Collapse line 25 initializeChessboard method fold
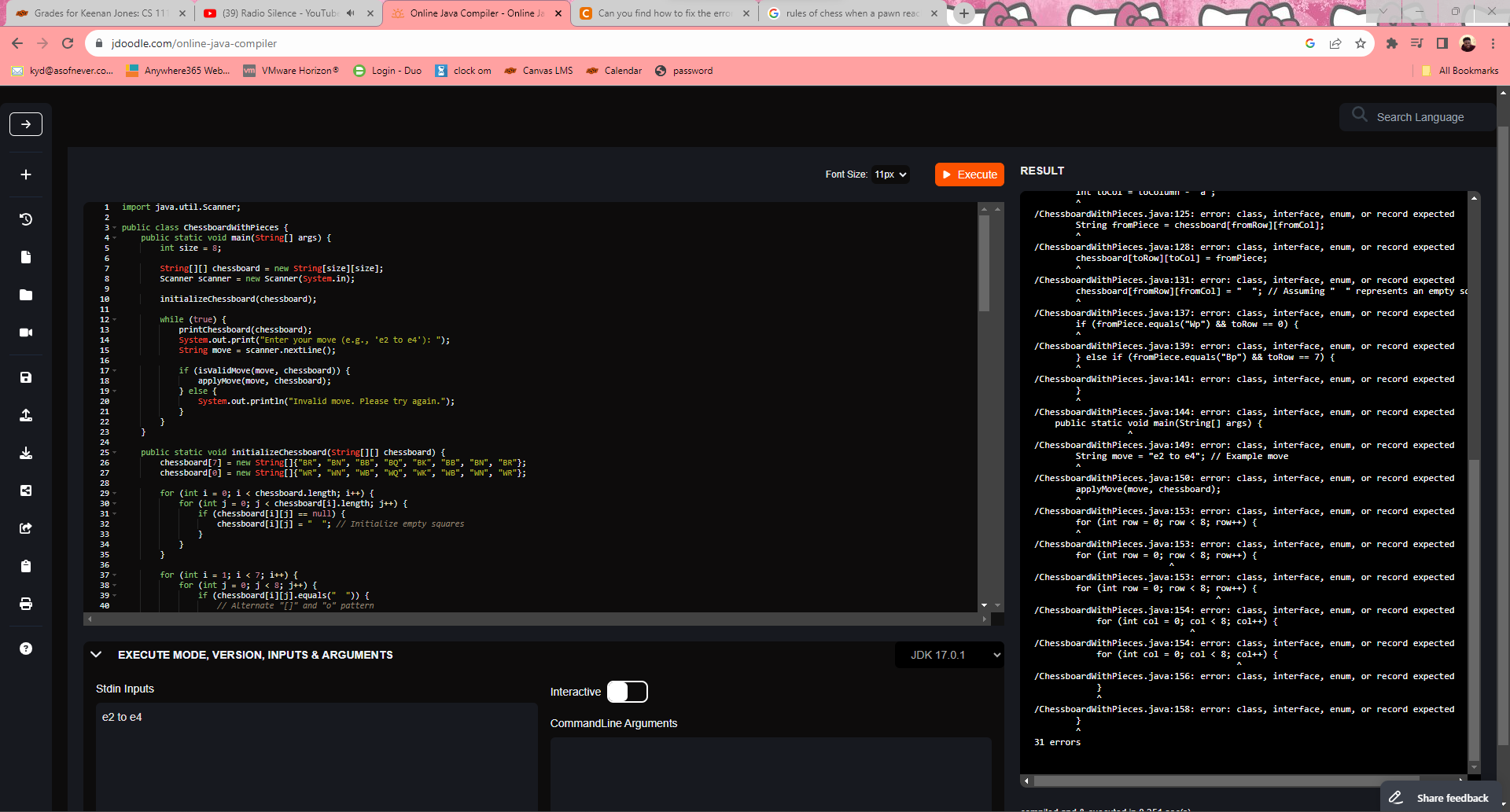 point(115,452)
